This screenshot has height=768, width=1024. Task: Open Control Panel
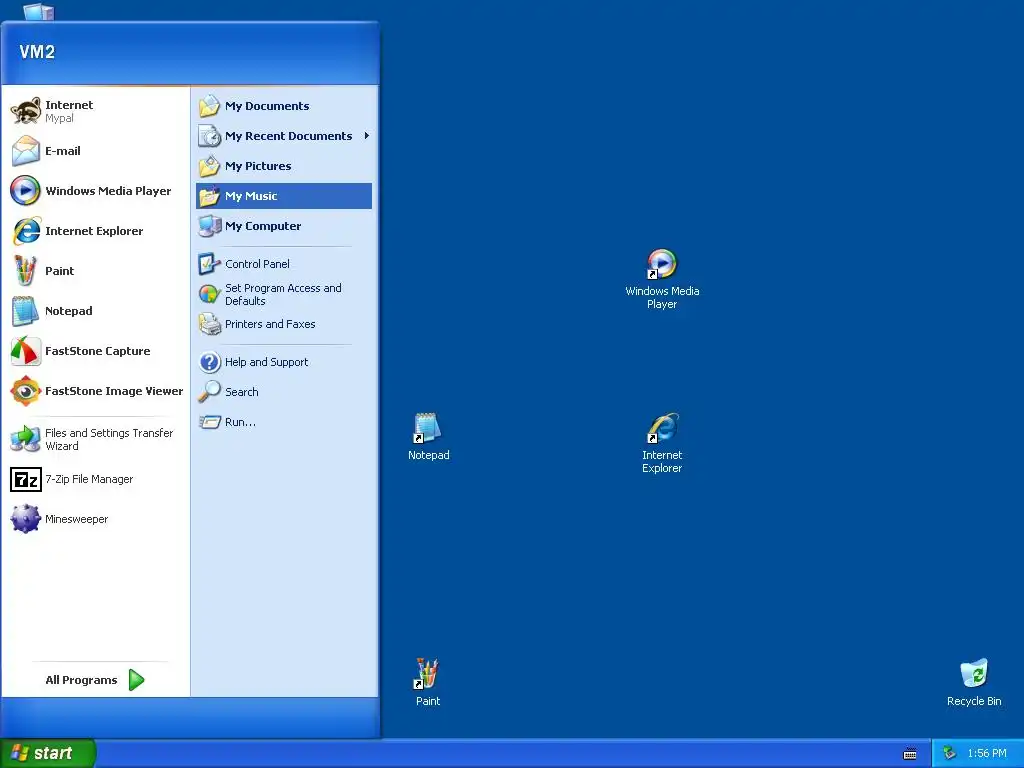[x=283, y=264]
